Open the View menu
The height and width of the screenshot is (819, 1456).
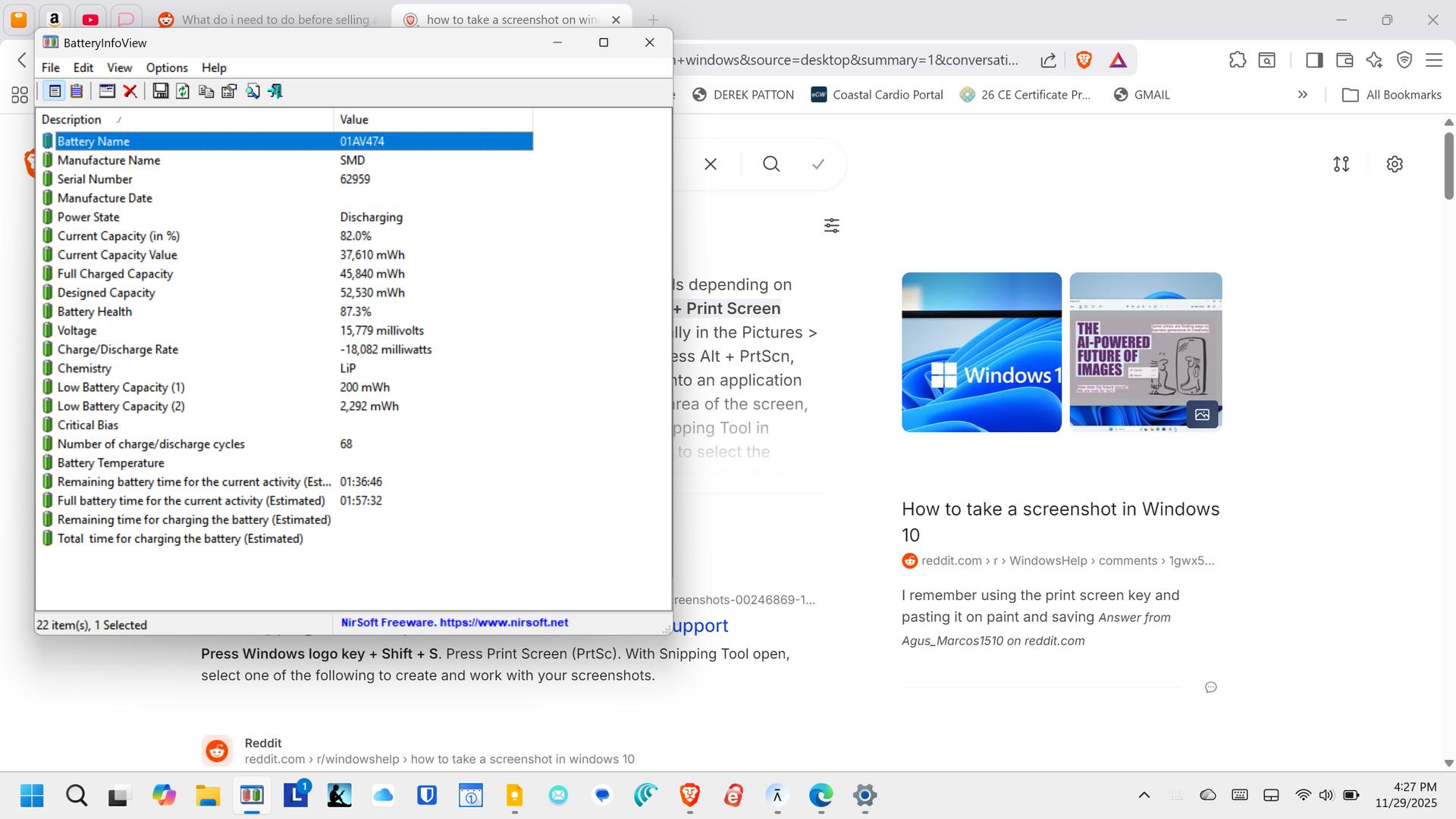pos(119,67)
